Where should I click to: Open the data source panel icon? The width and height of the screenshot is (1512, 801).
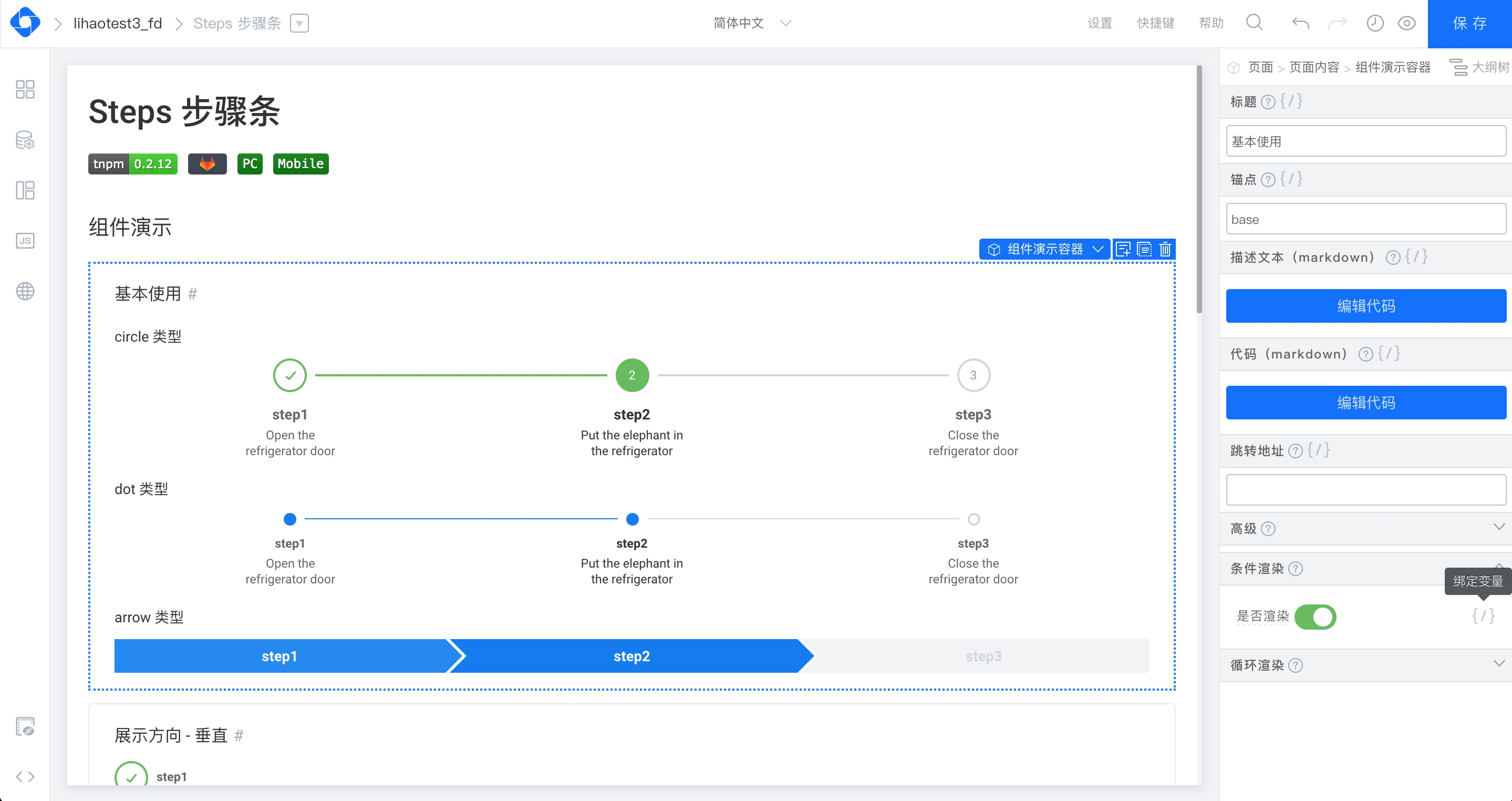click(x=25, y=140)
